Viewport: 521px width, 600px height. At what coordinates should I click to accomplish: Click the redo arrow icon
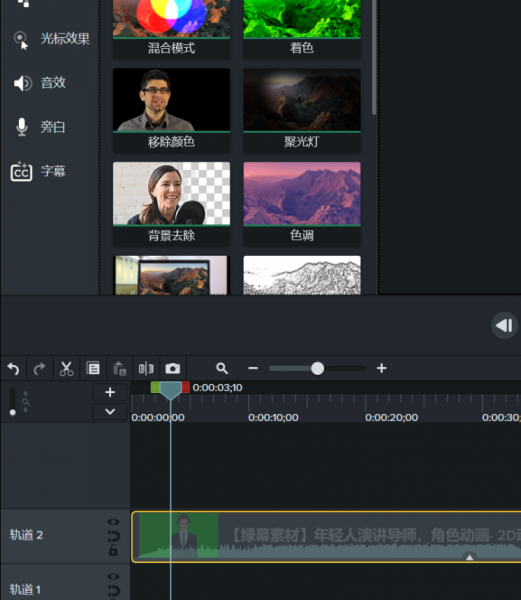coord(39,368)
